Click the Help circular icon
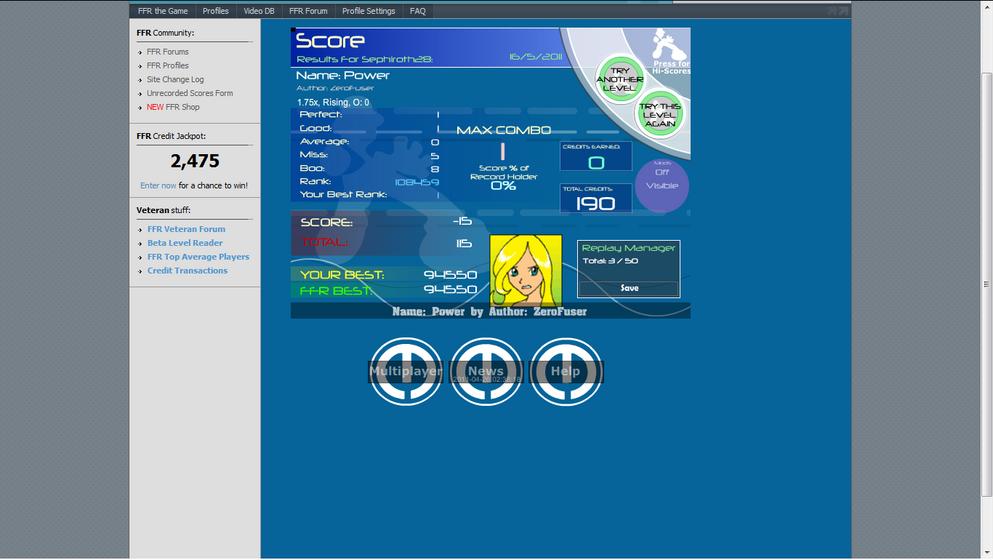Image resolution: width=993 pixels, height=560 pixels. [566, 371]
